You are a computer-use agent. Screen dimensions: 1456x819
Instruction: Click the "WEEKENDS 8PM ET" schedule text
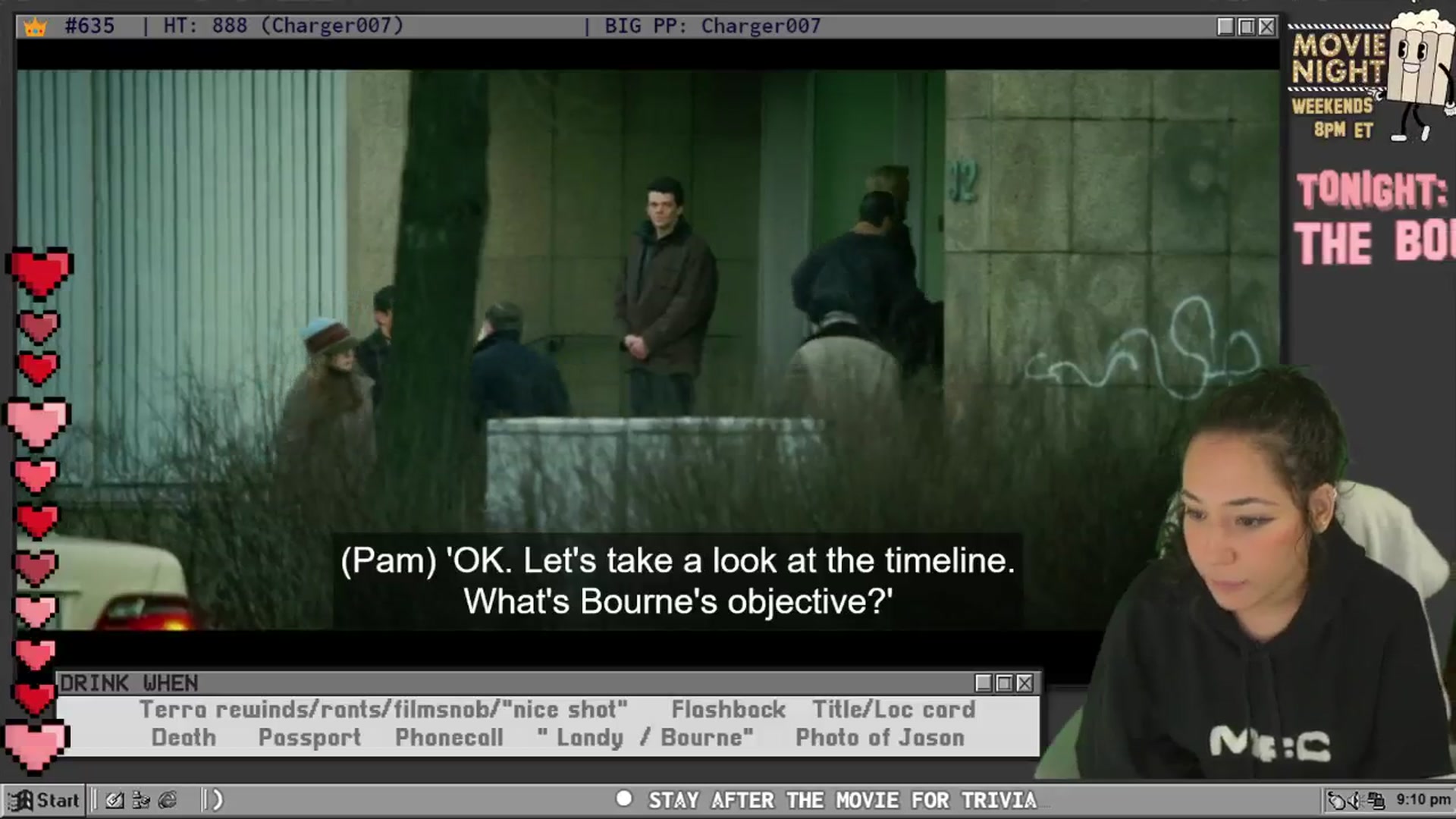(x=1333, y=118)
